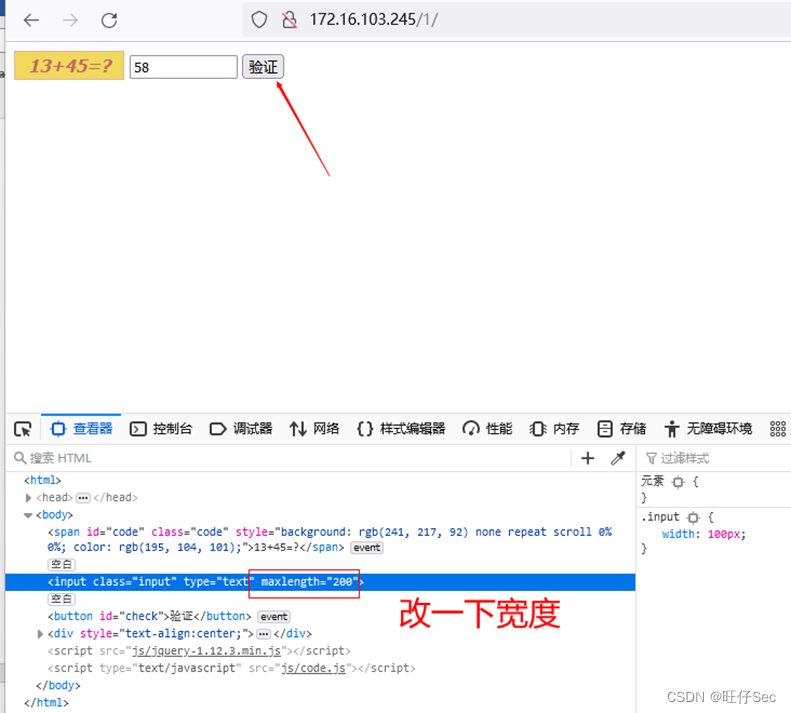The height and width of the screenshot is (713, 791).
Task: Reload the page with the refresh icon
Action: point(109,20)
